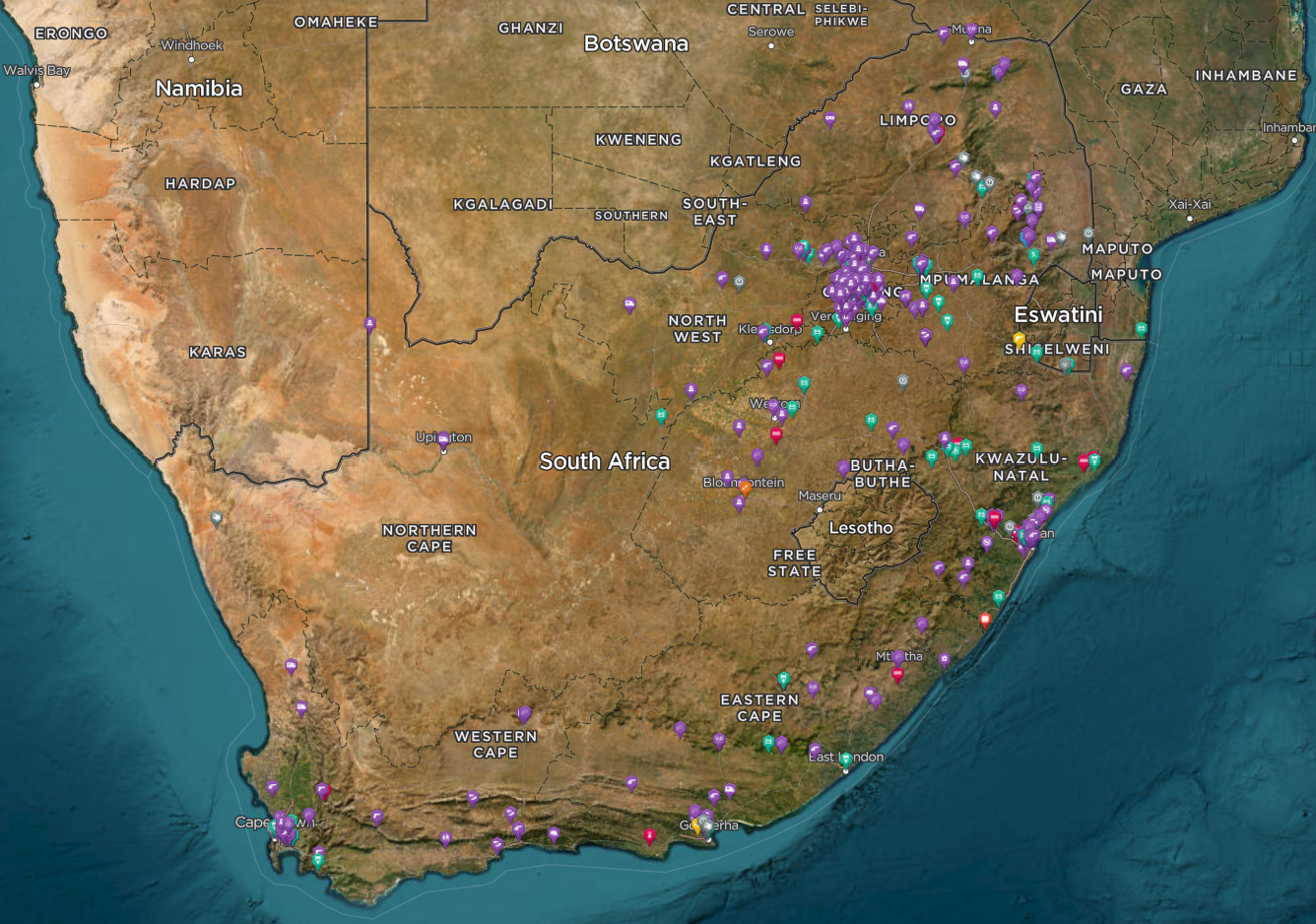The width and height of the screenshot is (1316, 924).
Task: Click the SHISELWENI label
Action: tap(1057, 349)
